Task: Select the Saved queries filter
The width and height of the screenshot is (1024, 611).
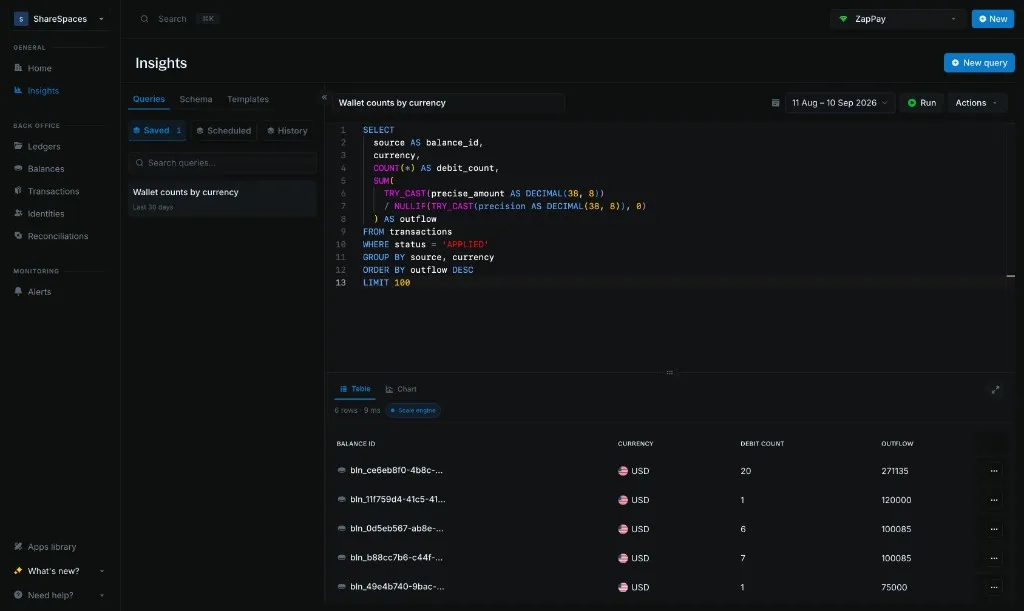Action: 157,131
